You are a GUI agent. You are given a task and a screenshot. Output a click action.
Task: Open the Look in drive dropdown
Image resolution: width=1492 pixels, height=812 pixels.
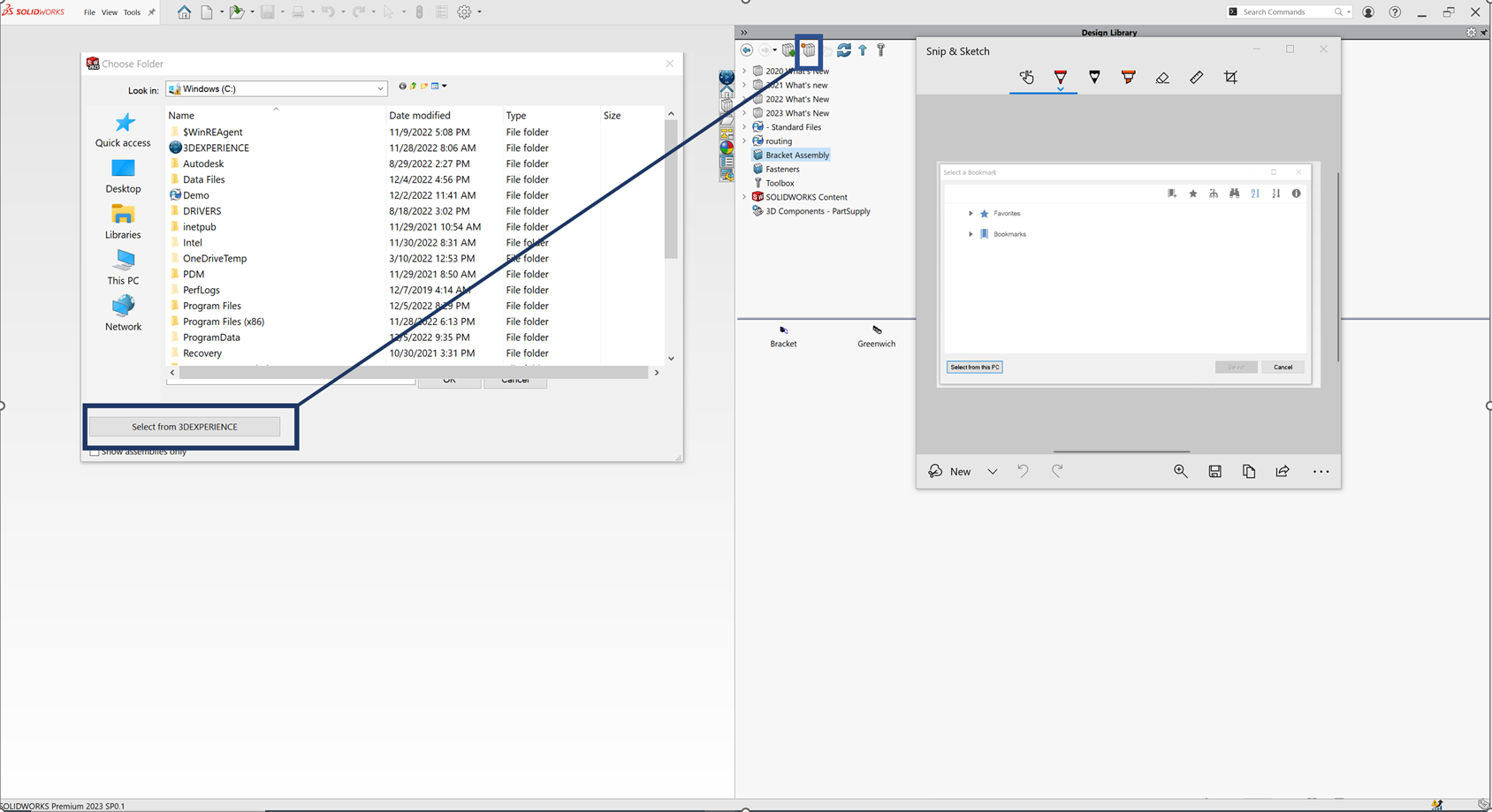click(380, 88)
